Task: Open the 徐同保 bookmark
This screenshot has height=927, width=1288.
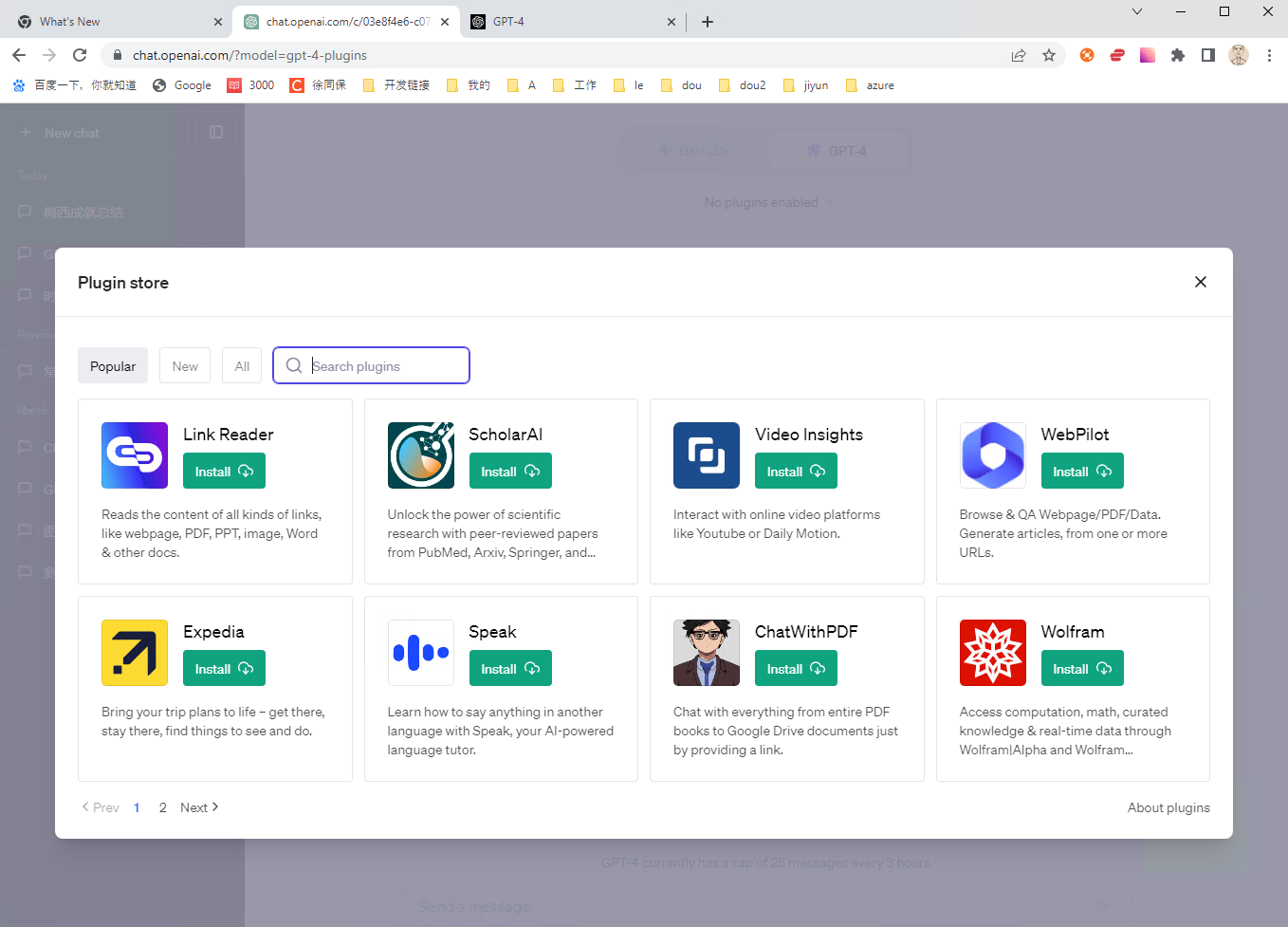Action: click(318, 85)
